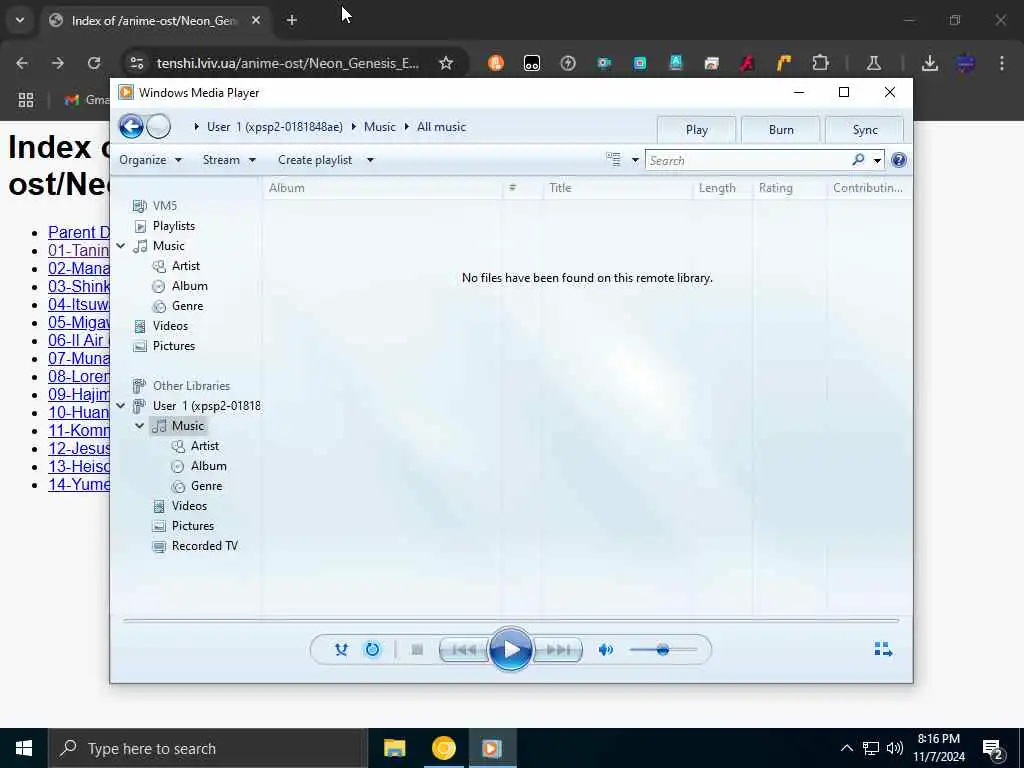
Task: Reload the page in Chrome
Action: (94, 63)
